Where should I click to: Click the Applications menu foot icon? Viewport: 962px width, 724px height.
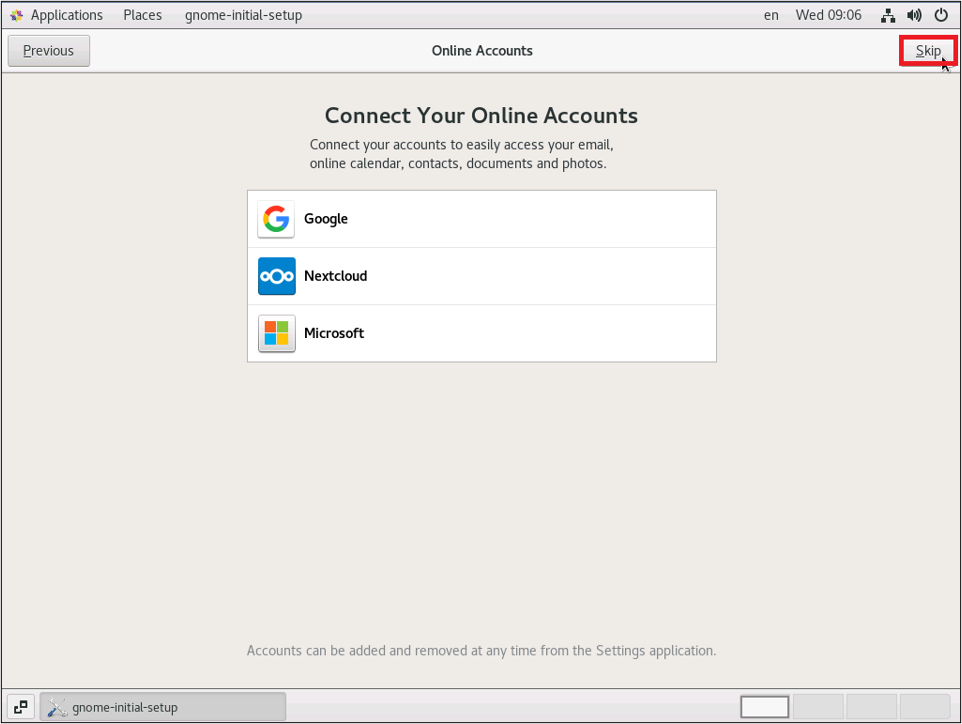tap(17, 15)
